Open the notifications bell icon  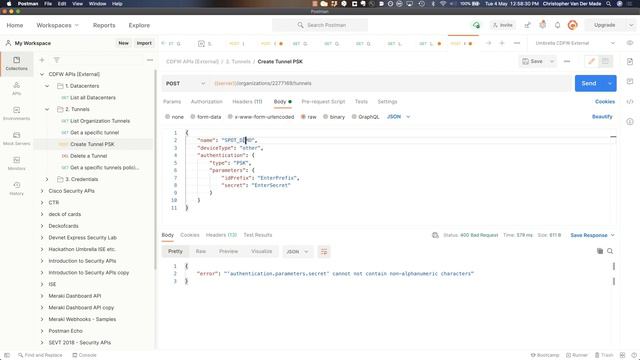pyautogui.click(x=557, y=25)
